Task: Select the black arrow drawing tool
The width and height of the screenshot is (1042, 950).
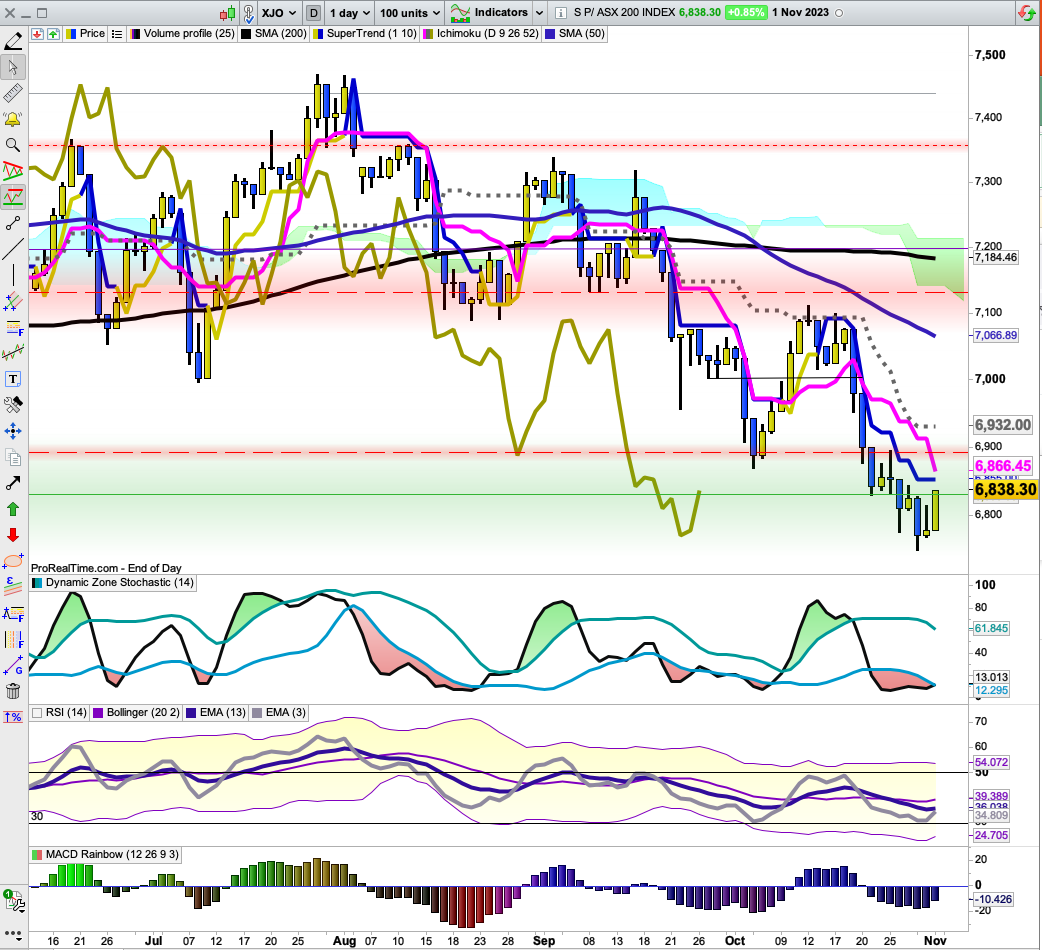Action: [13, 483]
